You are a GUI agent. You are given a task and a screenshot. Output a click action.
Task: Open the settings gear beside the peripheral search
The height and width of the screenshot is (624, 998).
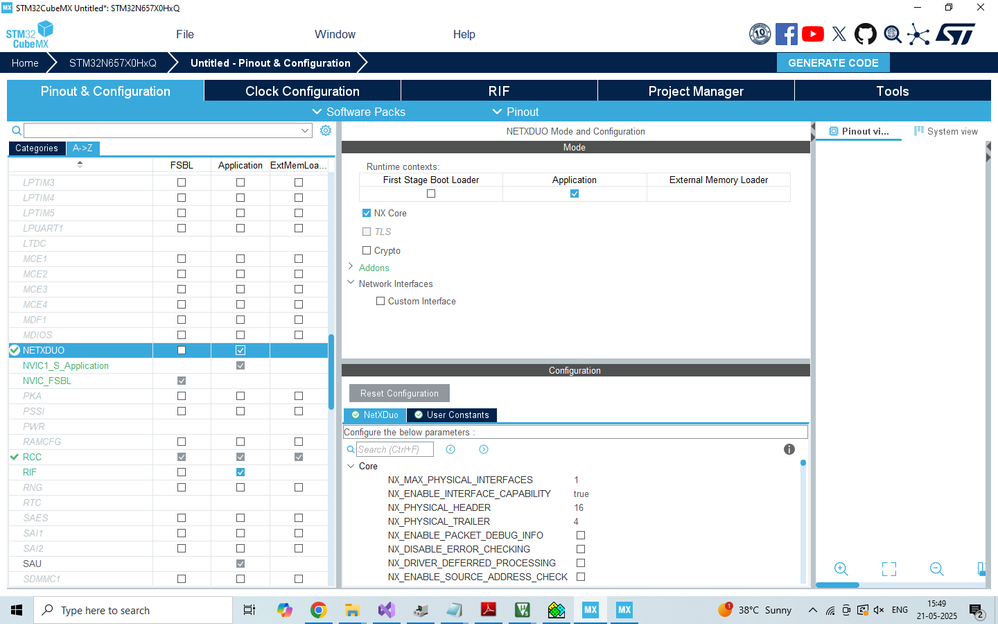coord(325,130)
